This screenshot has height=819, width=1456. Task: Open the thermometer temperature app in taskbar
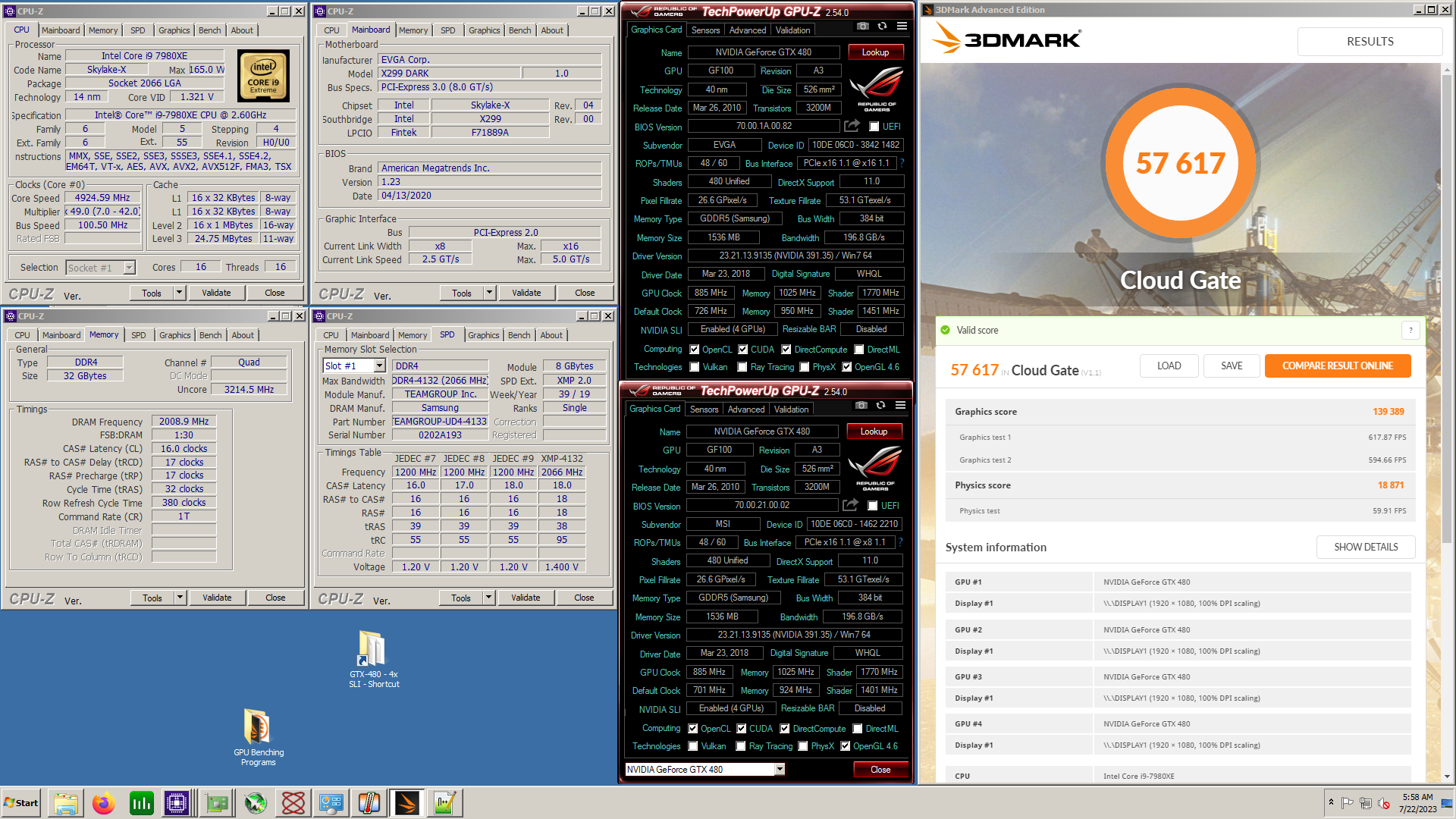click(369, 803)
